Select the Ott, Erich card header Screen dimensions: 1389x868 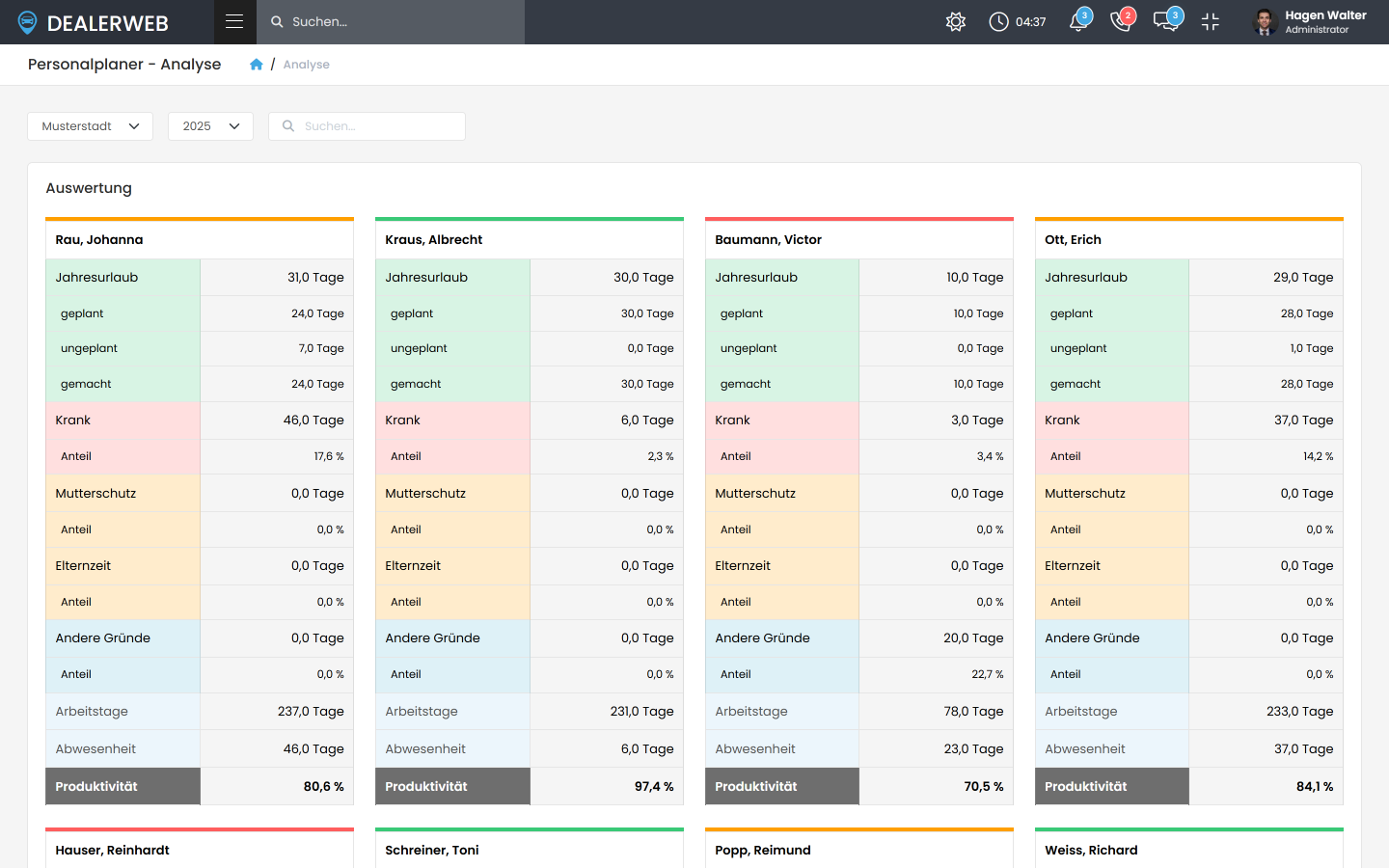[1189, 240]
